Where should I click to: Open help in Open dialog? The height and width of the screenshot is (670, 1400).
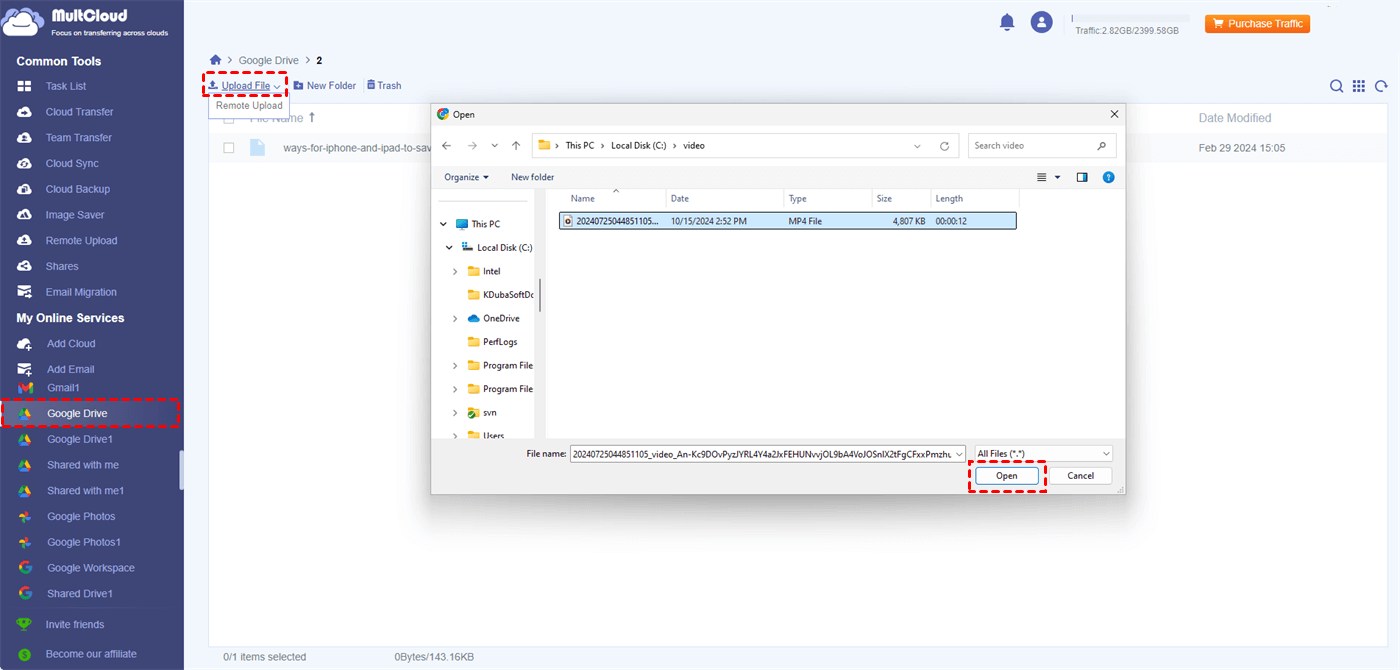1108,177
